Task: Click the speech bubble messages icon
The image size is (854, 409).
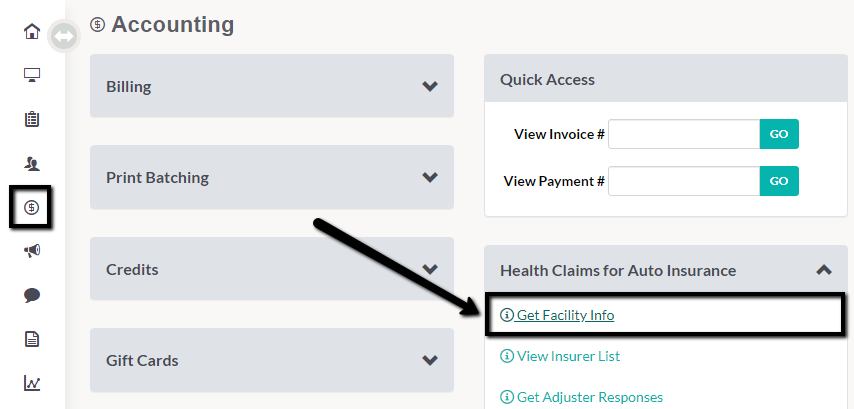Action: pyautogui.click(x=32, y=295)
